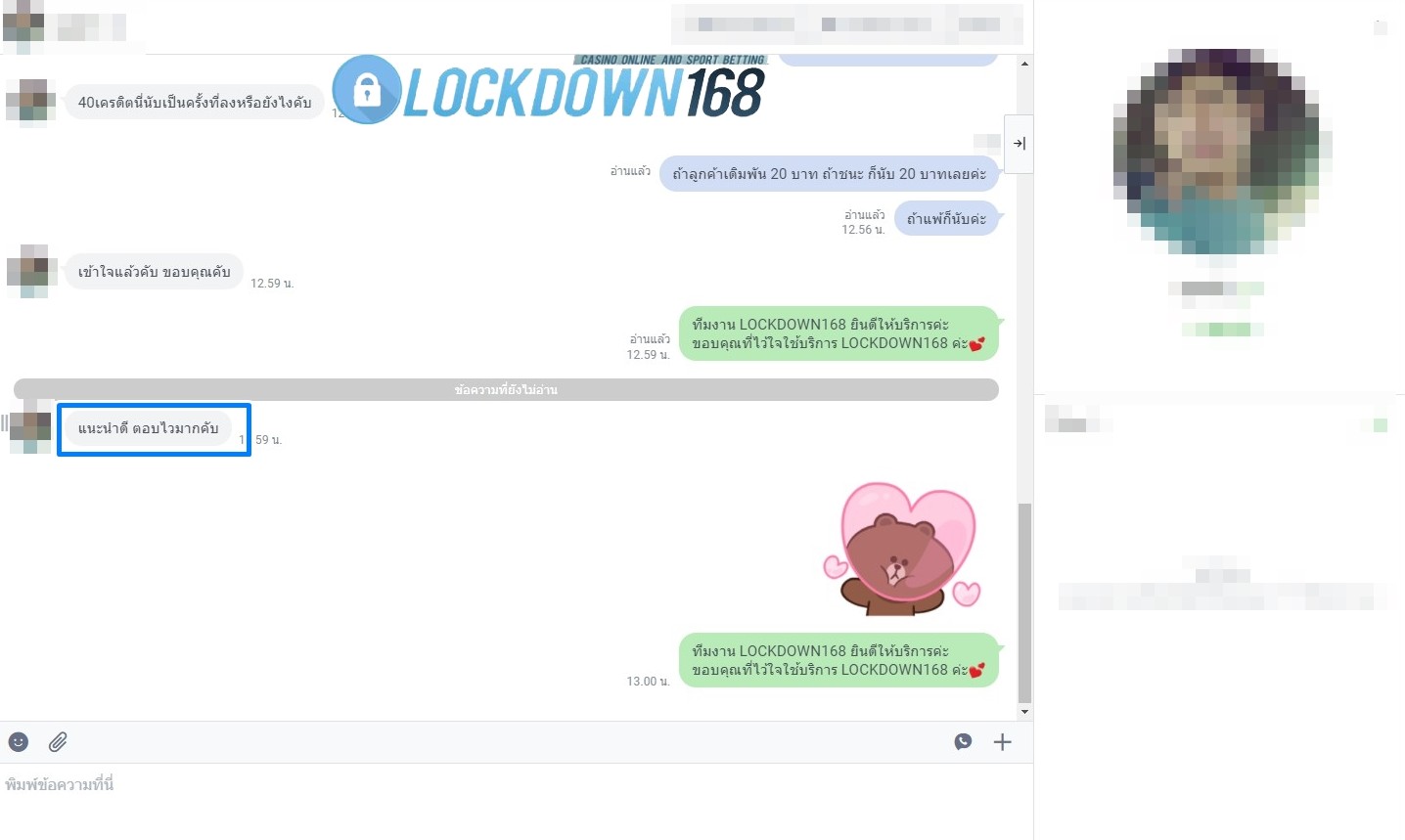Collapse the side panel arrow button
This screenshot has height=840, width=1405.
(1019, 144)
